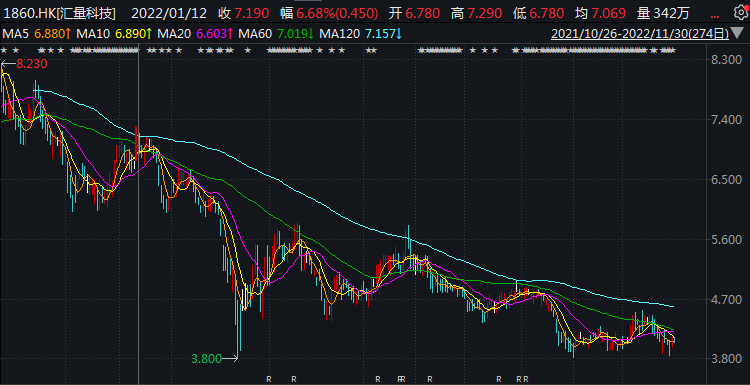Open chart settings gear icon
750x385 pixels.
[x=740, y=13]
